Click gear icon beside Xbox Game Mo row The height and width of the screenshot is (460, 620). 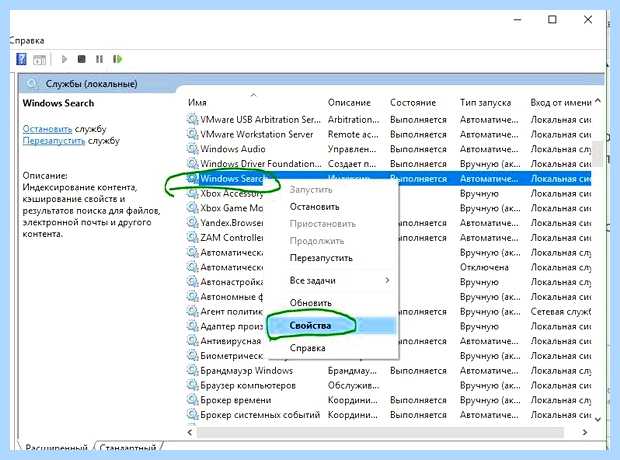click(x=192, y=208)
